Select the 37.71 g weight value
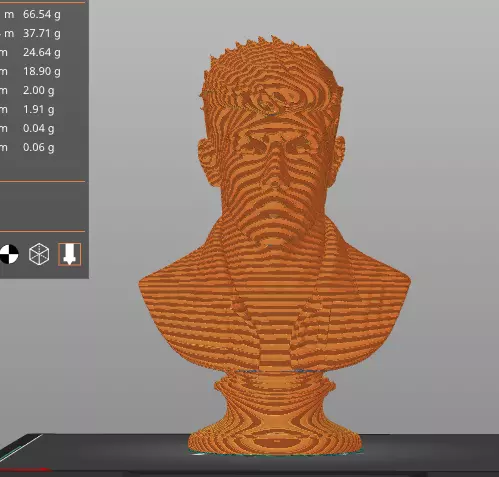Image resolution: width=499 pixels, height=477 pixels. [42, 34]
